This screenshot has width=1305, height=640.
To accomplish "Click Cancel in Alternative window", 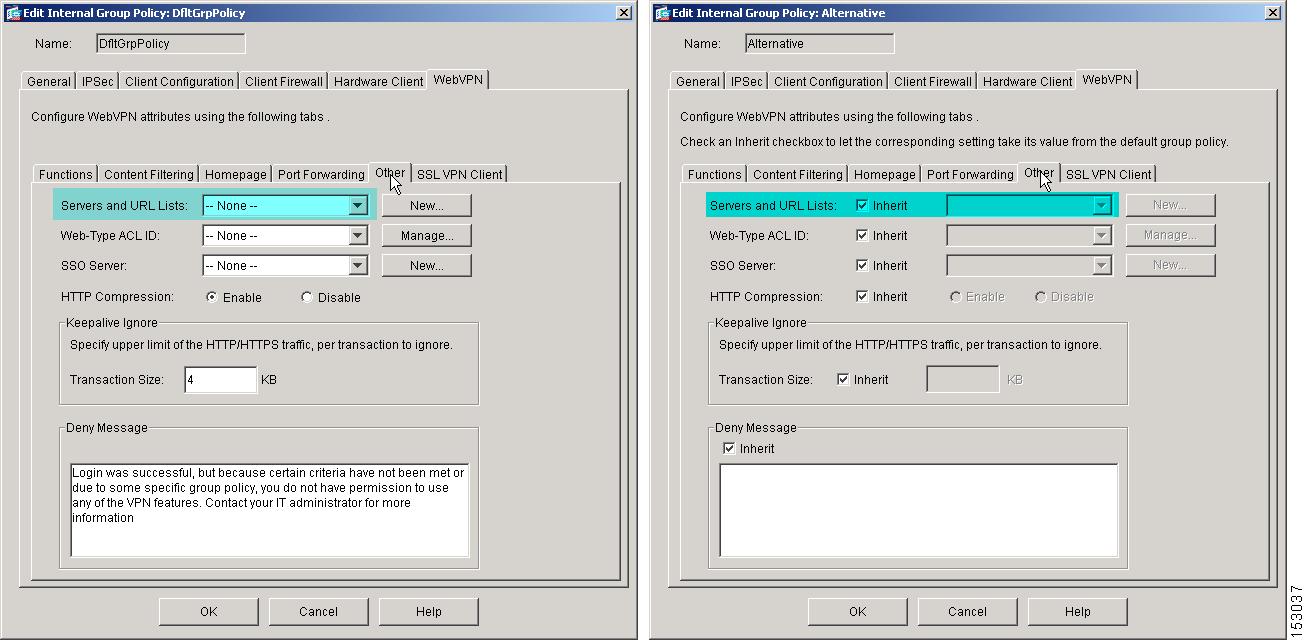I will 967,611.
